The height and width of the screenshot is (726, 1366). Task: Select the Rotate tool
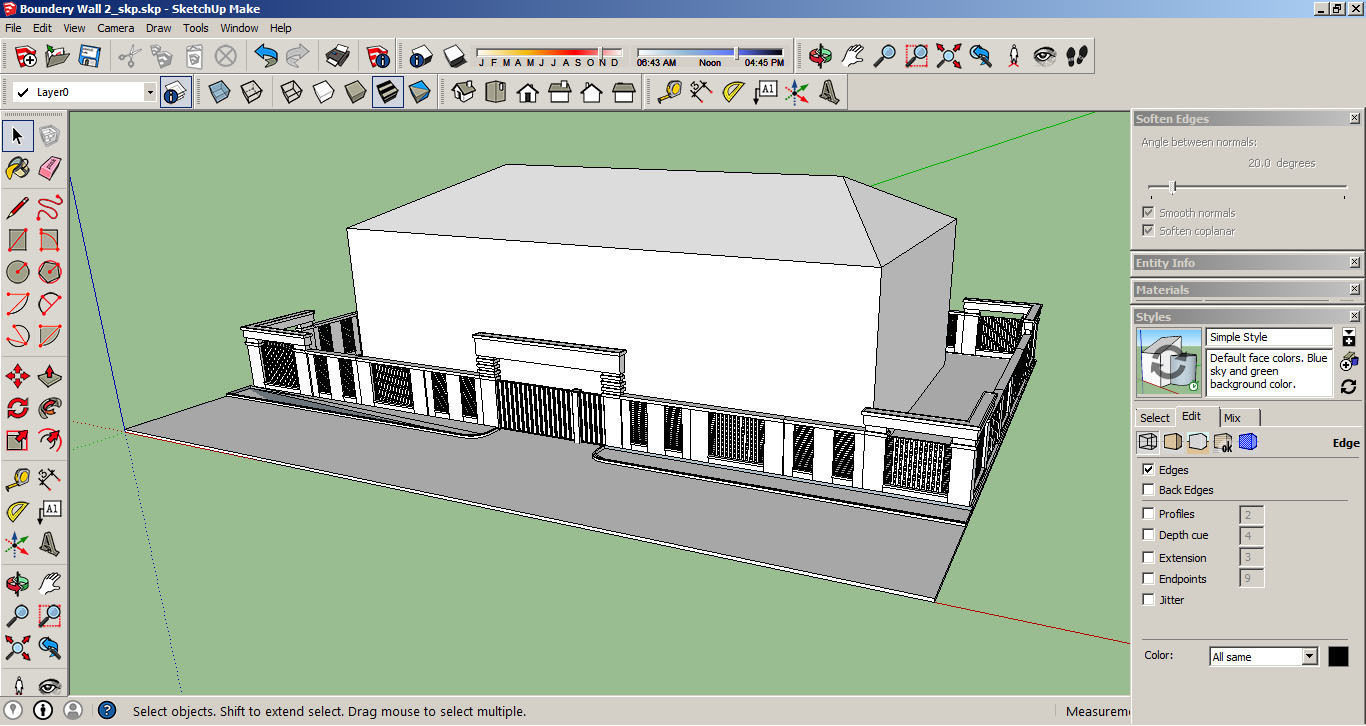pos(18,408)
